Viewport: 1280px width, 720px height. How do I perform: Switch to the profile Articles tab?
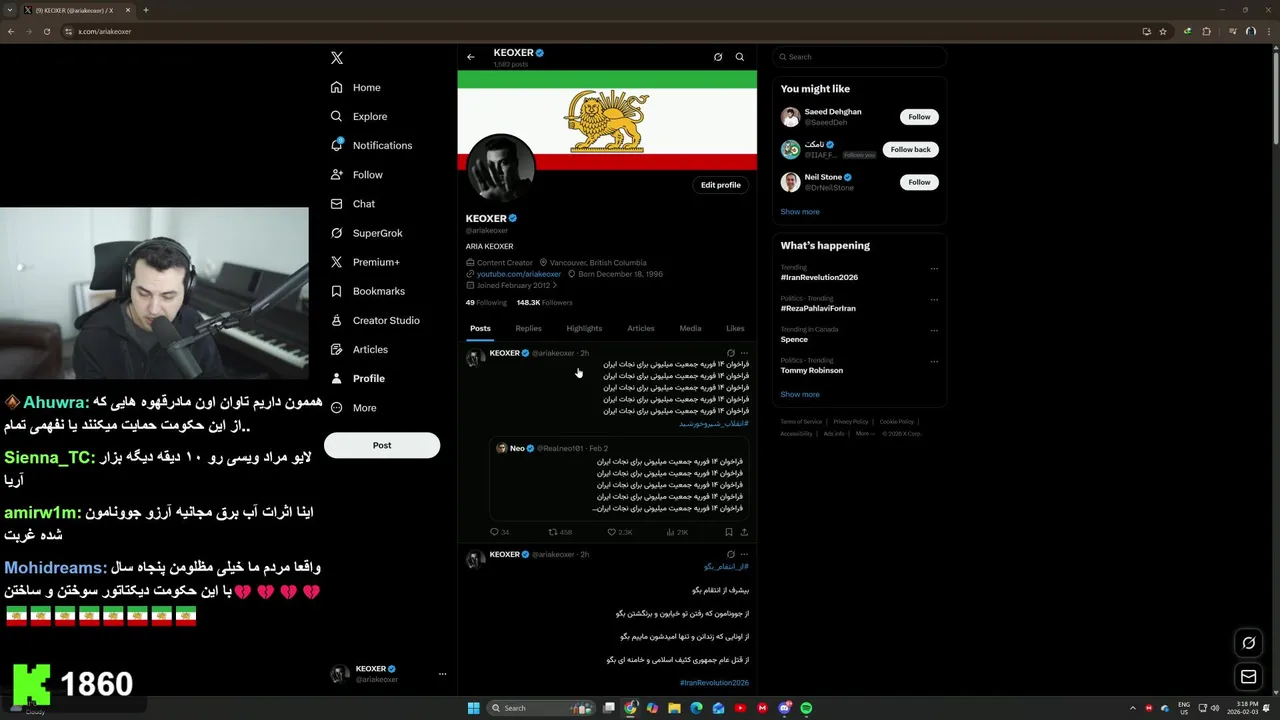pyautogui.click(x=641, y=328)
